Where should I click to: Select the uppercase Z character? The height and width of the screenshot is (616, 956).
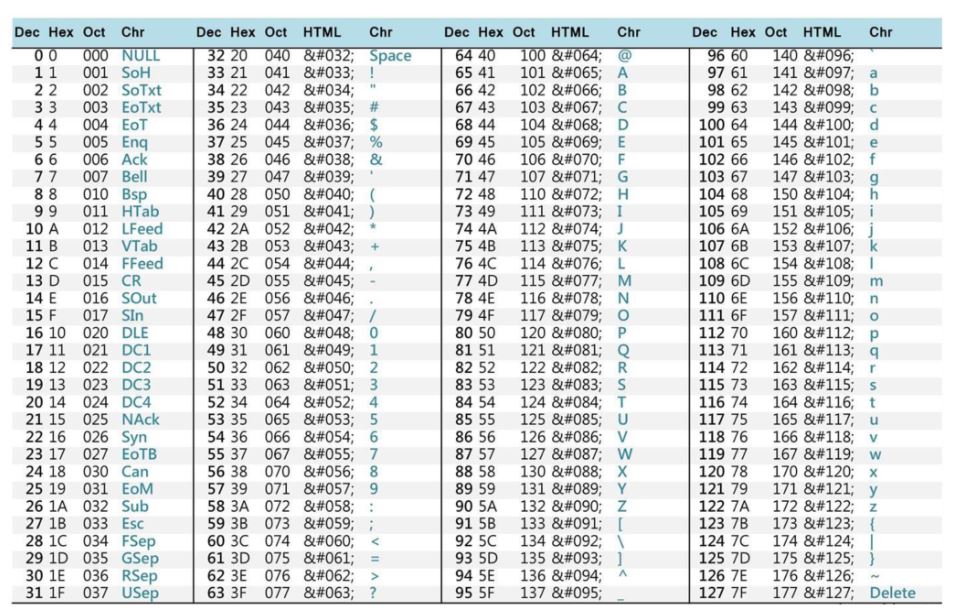[622, 506]
